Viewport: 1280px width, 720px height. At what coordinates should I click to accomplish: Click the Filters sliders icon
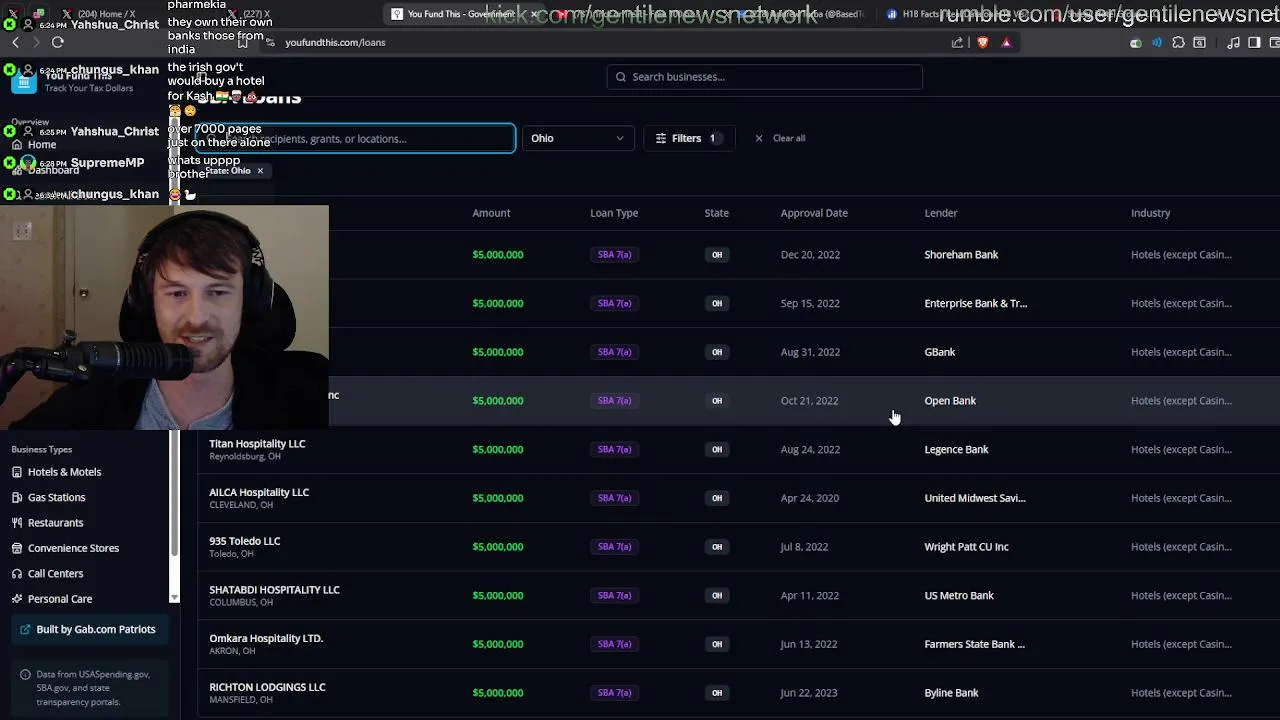coord(661,138)
